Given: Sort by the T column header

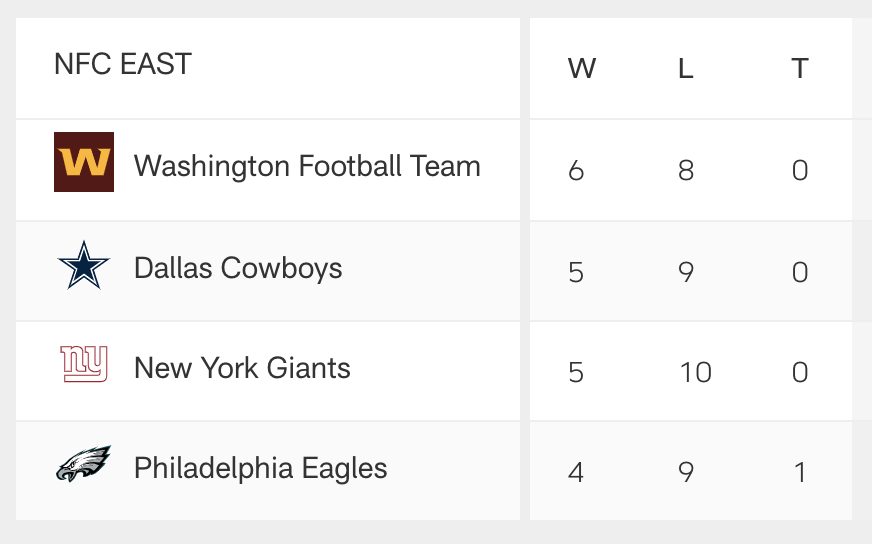Looking at the screenshot, I should [800, 68].
